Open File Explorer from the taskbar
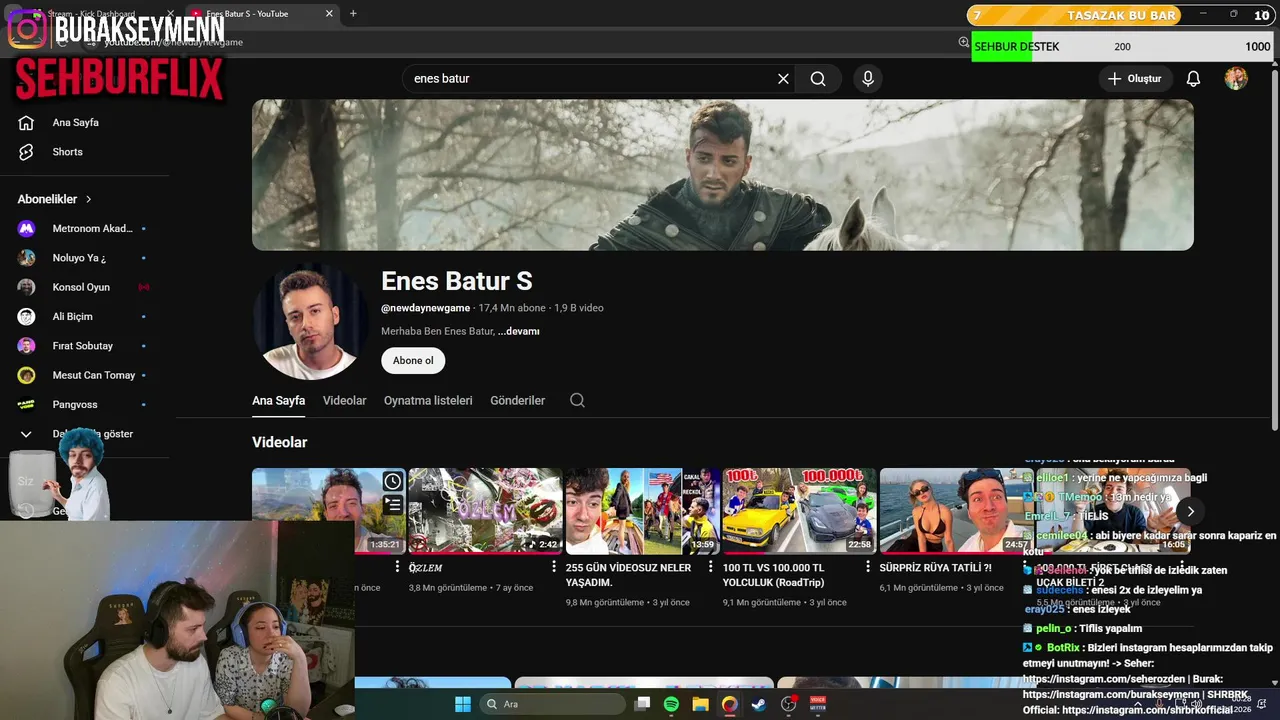1280x720 pixels. (700, 704)
